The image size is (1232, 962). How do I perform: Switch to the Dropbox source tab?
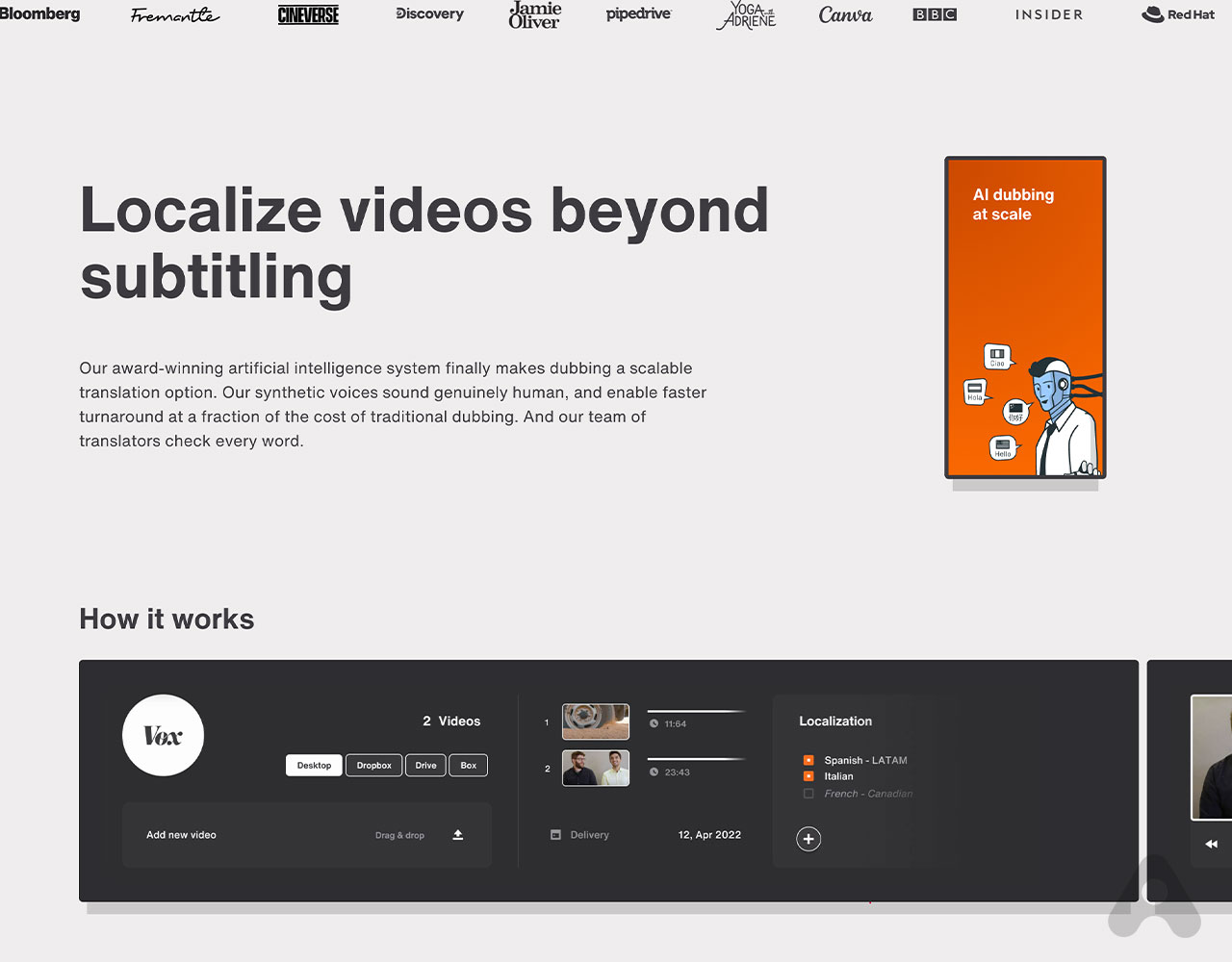(x=373, y=766)
